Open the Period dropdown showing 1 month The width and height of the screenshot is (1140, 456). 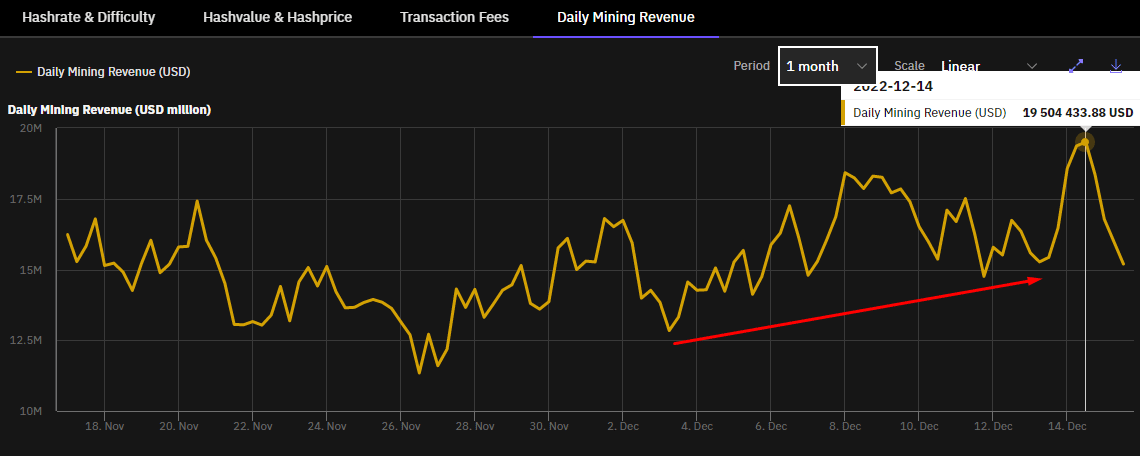(827, 66)
